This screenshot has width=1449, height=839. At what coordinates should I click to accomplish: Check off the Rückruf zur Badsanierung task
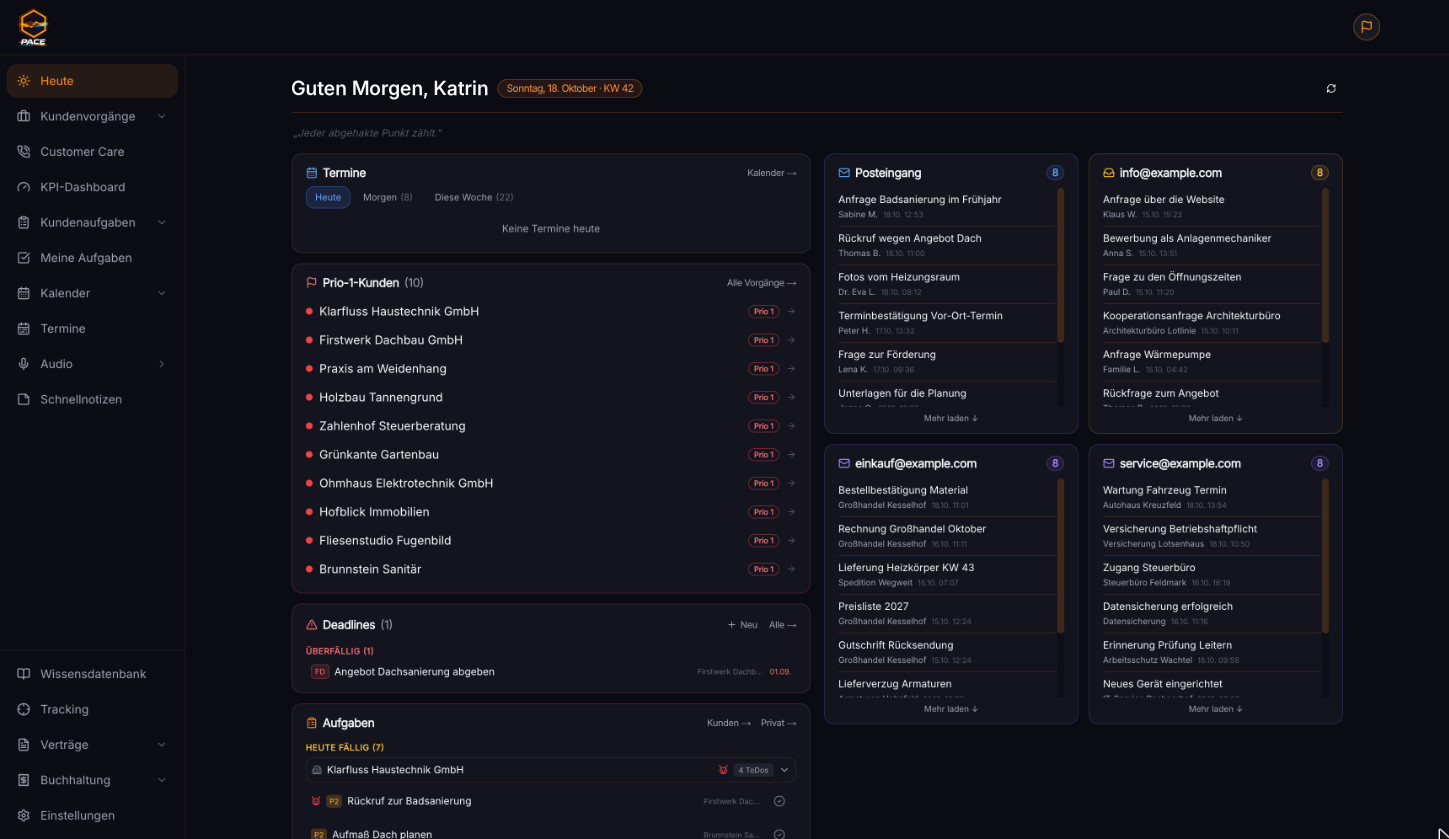point(779,801)
